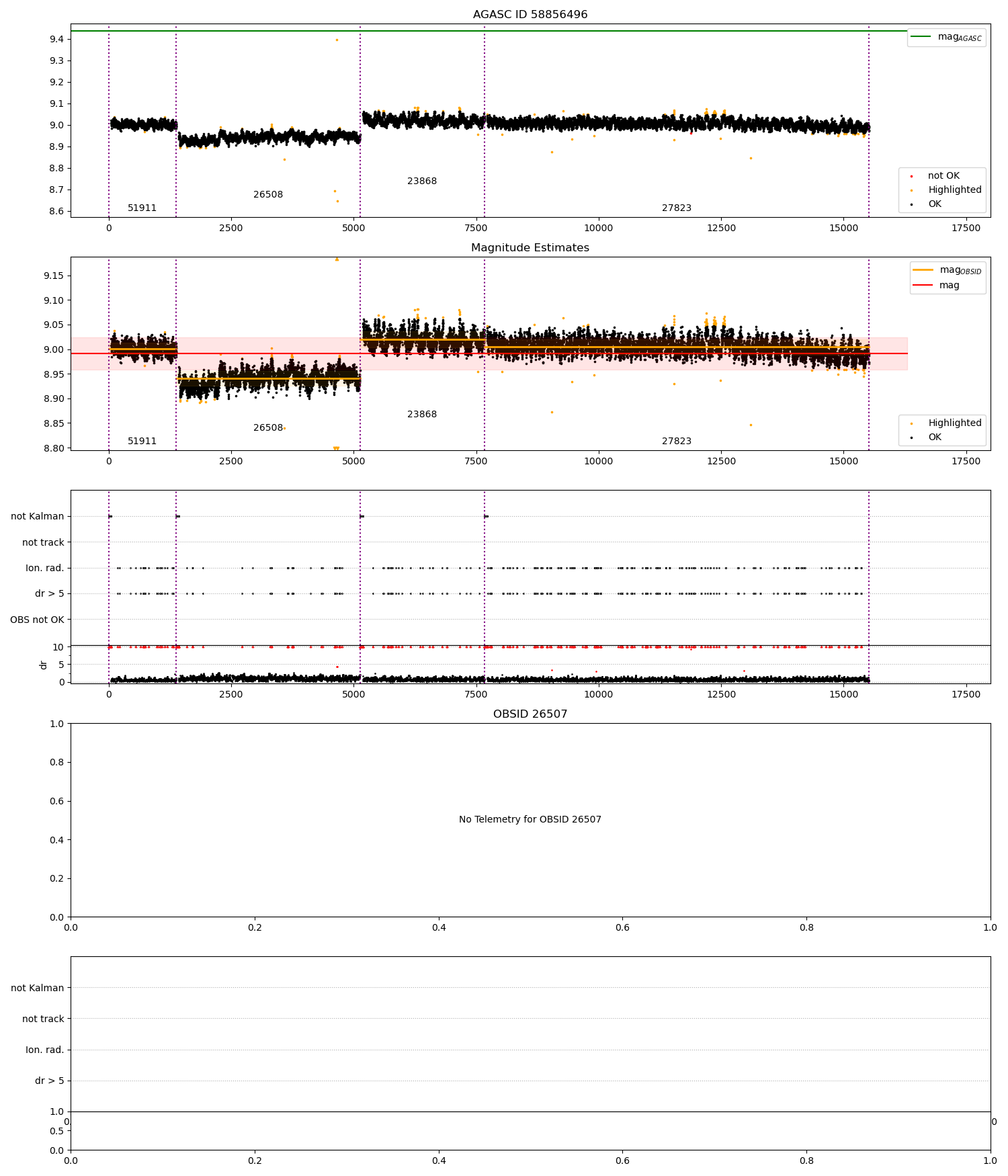The height and width of the screenshot is (1176, 1008).
Task: Click OBSID label 27823 in the AGASC ID plot
Action: pyautogui.click(x=677, y=208)
